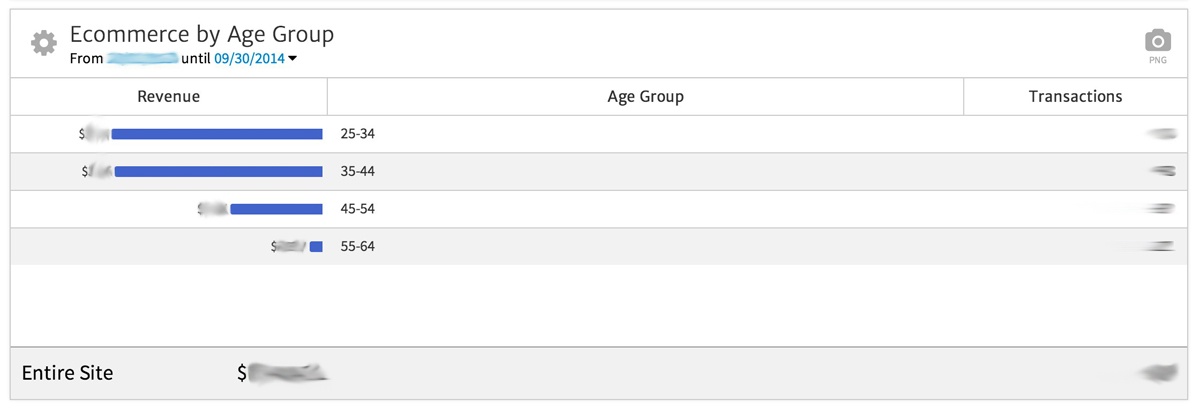Click the blurred start date after From
Viewport: 1200px width, 414px height.
click(x=142, y=59)
